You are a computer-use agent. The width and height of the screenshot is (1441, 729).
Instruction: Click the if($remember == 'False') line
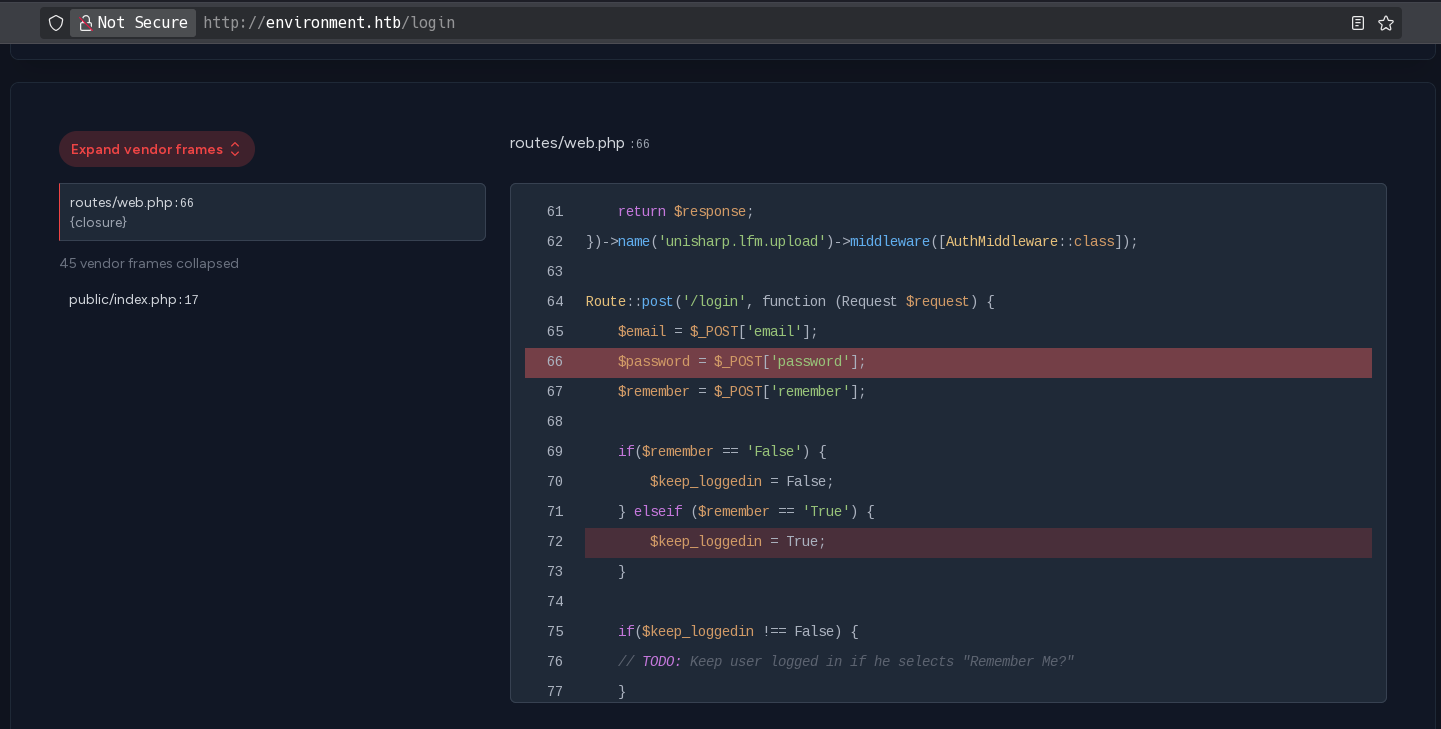[x=722, y=452]
